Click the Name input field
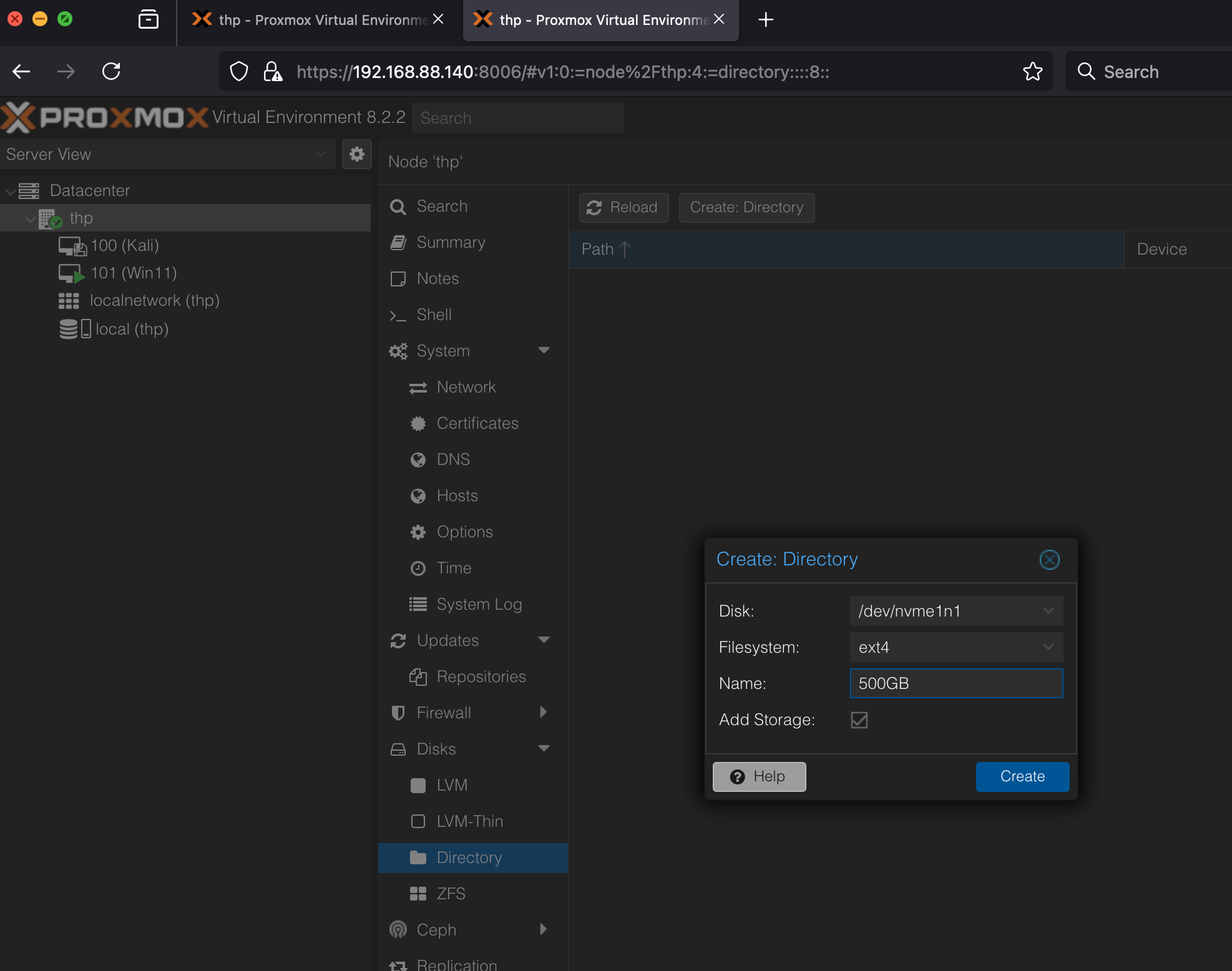The image size is (1232, 971). coord(956,683)
